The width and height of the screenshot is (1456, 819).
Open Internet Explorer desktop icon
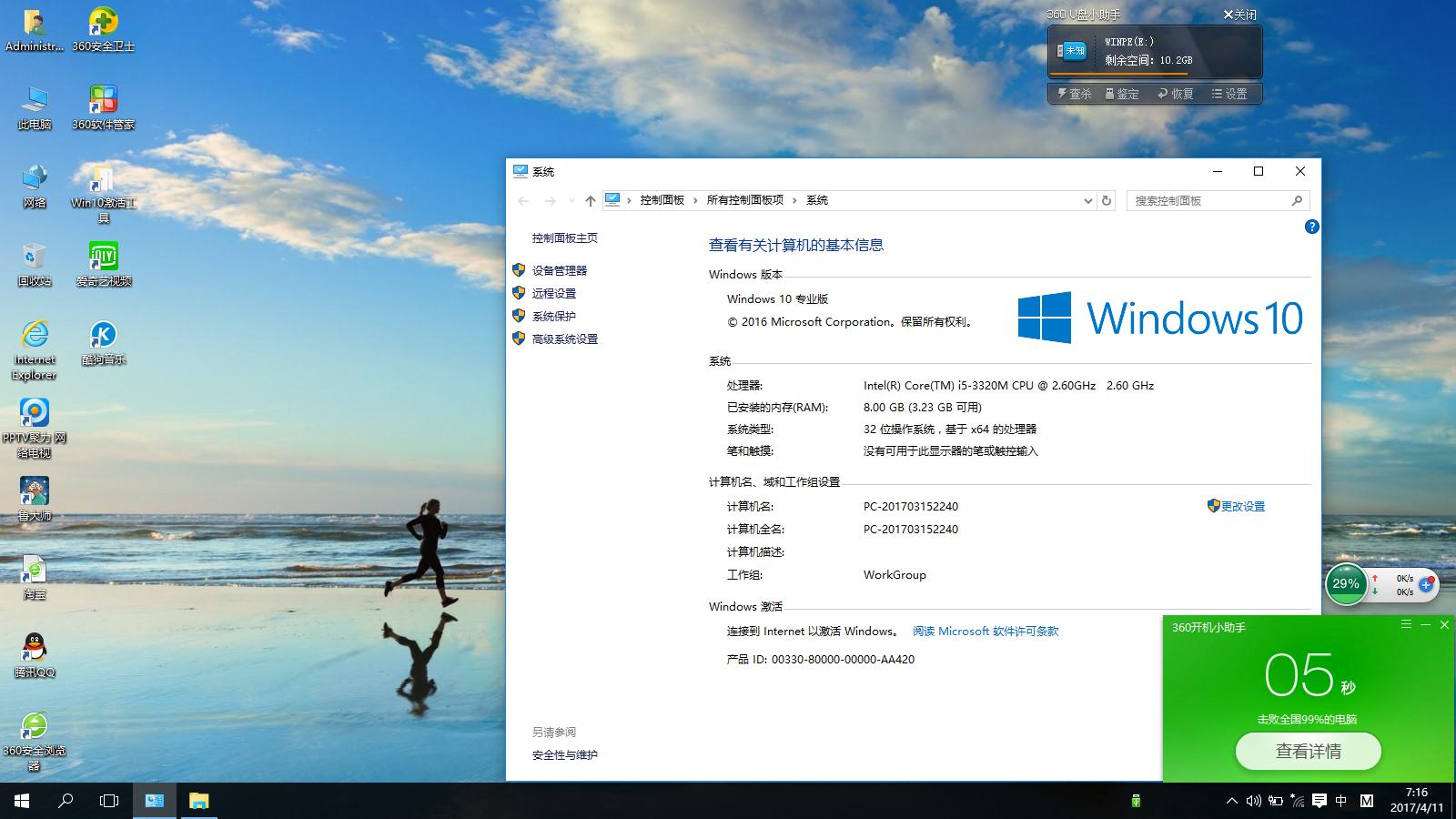coord(35,349)
